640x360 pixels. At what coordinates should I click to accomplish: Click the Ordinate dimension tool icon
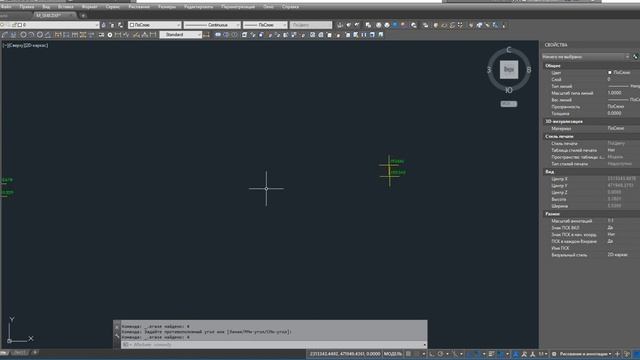tap(13, 35)
